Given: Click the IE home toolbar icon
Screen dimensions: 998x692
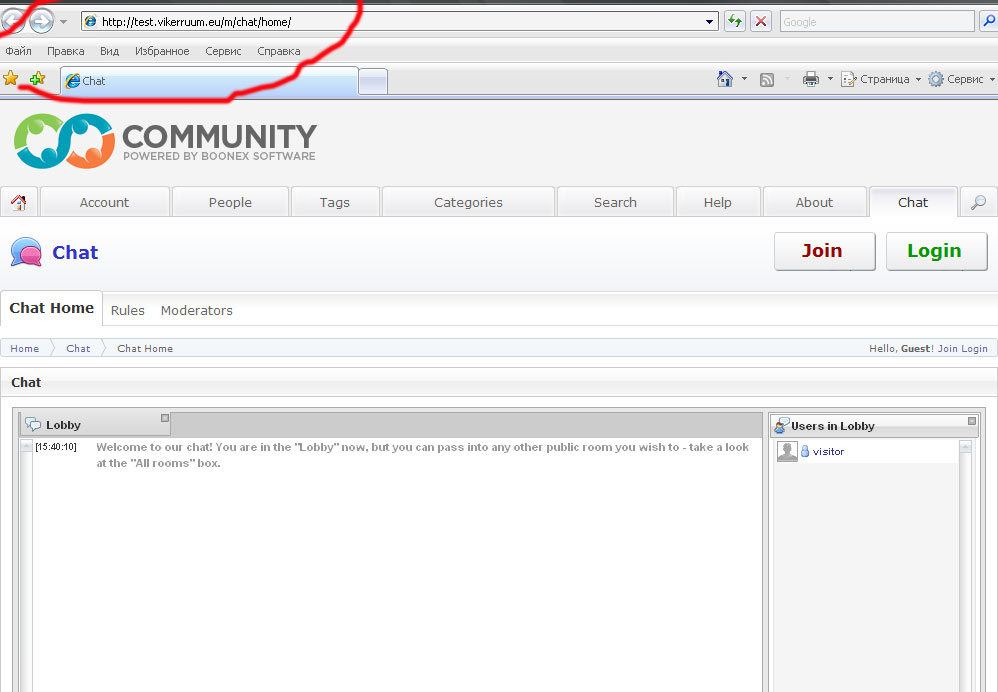Looking at the screenshot, I should (x=725, y=79).
